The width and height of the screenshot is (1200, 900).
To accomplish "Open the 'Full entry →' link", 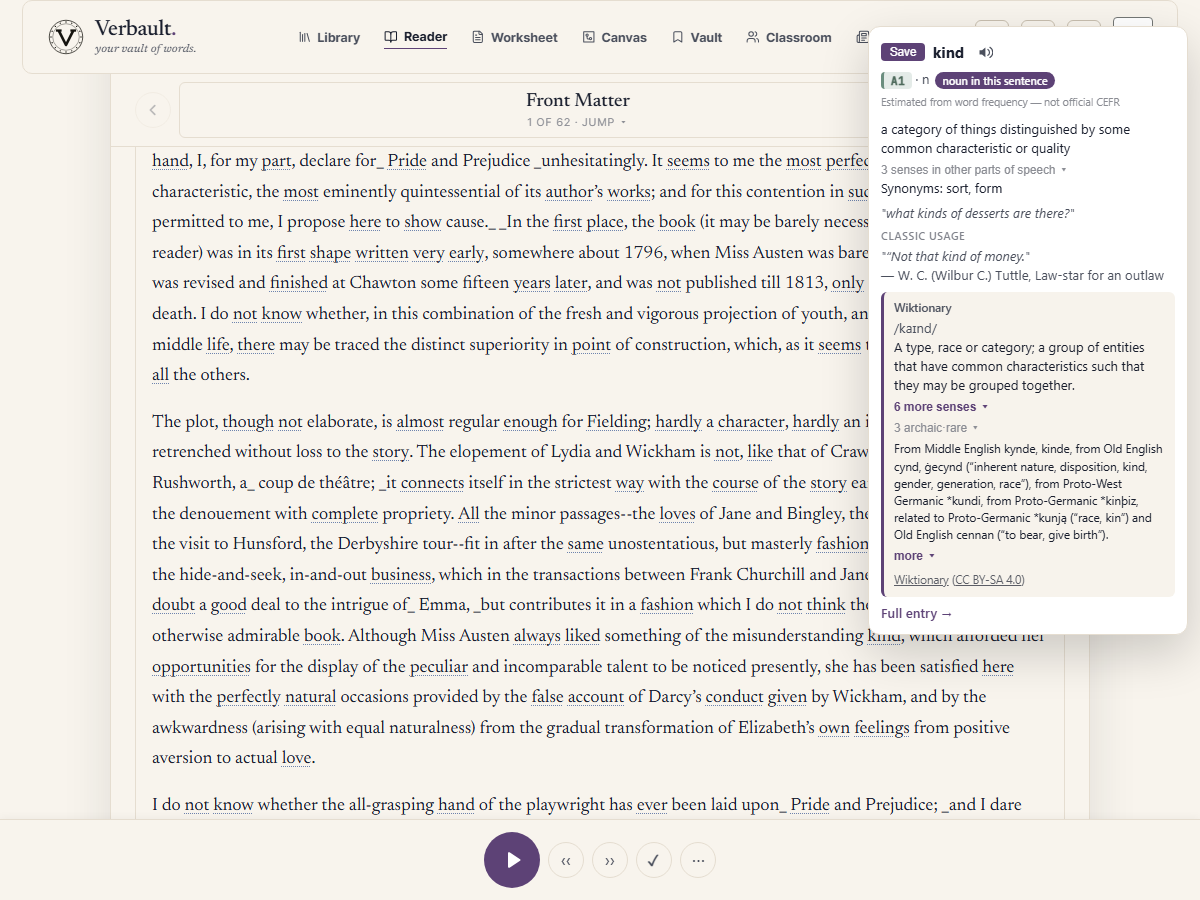I will [x=917, y=613].
